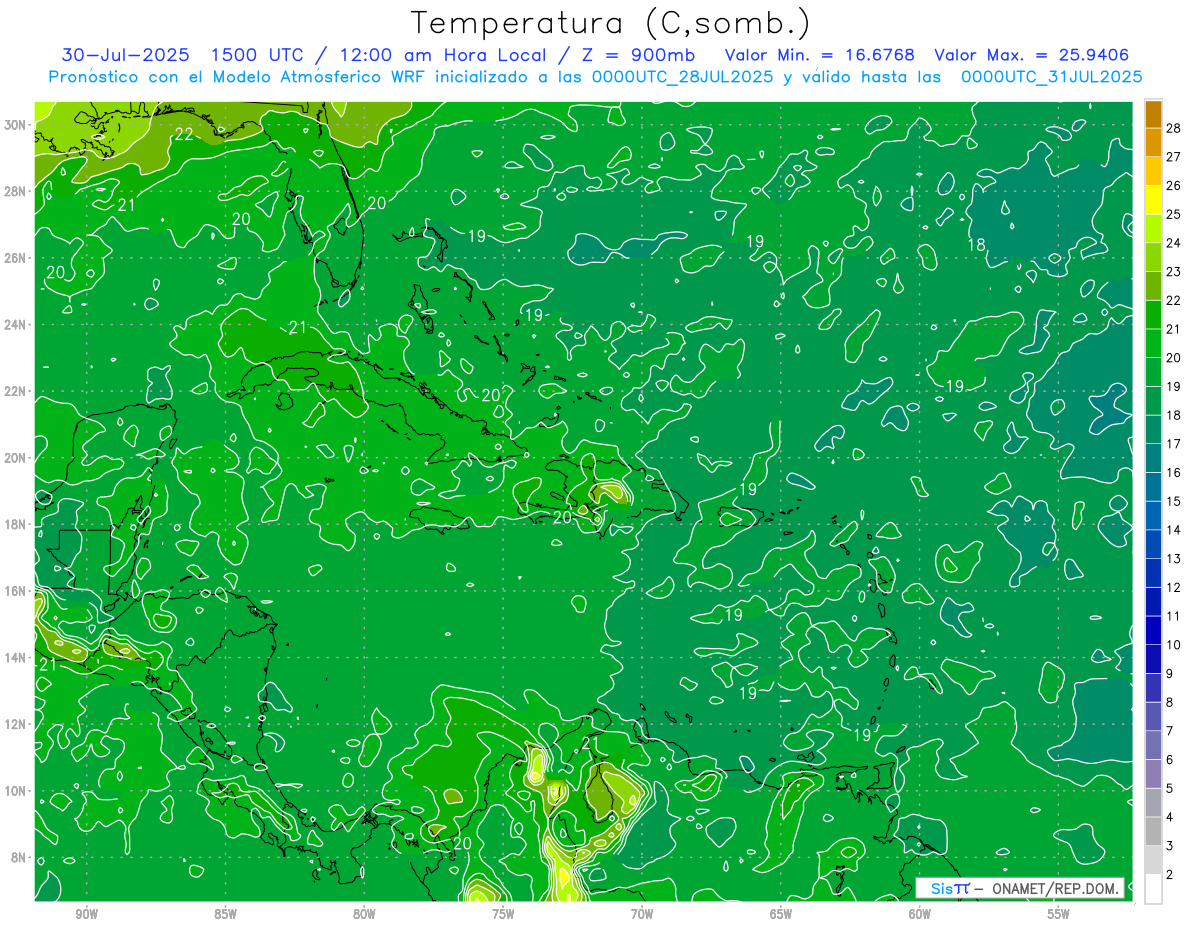Click 'Valor Min. = 16.6768' text
The width and height of the screenshot is (1200, 927).
coord(819,55)
